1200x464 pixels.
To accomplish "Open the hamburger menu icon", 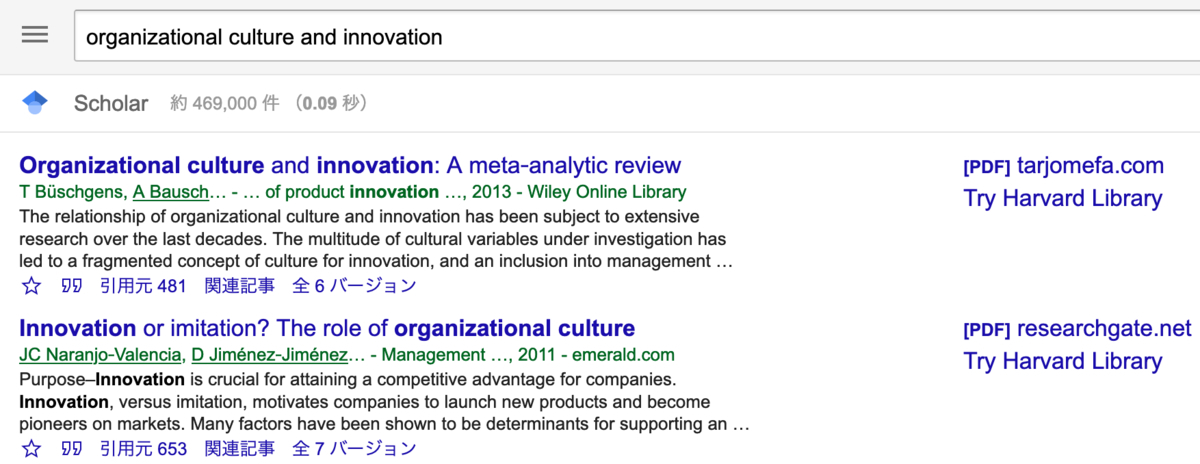I will point(35,35).
